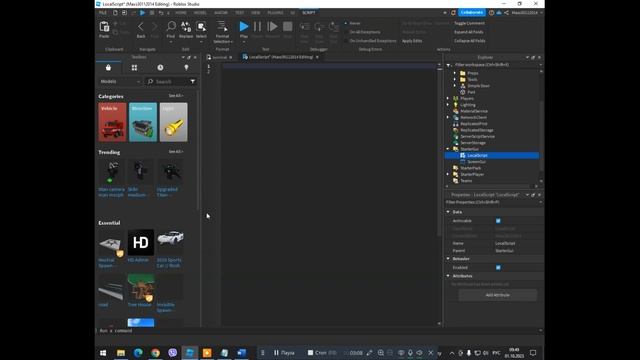Toggle the Archivable property checkbox
The height and width of the screenshot is (360, 640).
498,221
